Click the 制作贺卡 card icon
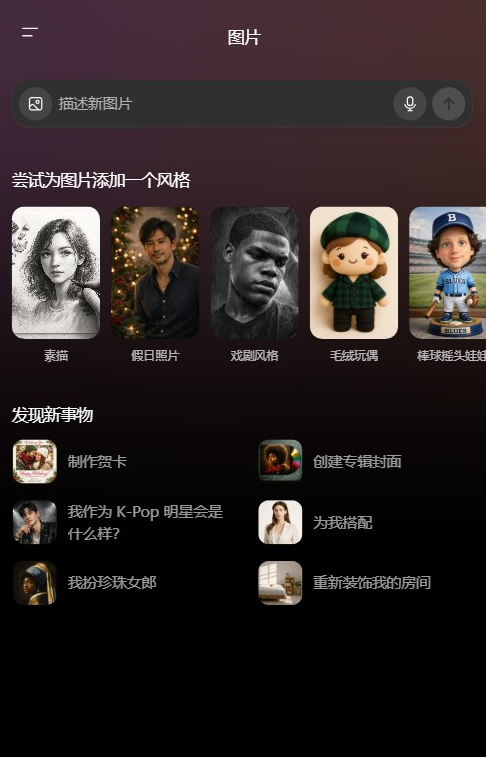 pyautogui.click(x=35, y=461)
